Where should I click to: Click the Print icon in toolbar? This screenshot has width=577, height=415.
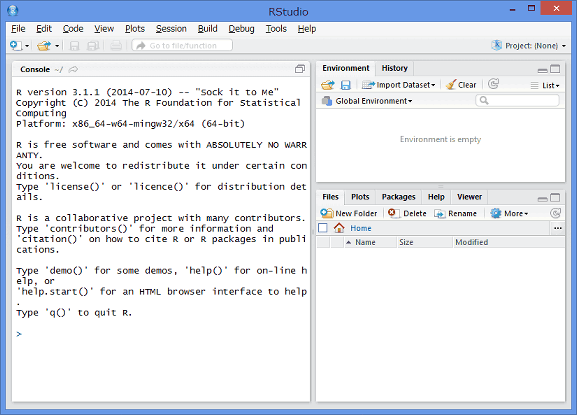(x=116, y=46)
